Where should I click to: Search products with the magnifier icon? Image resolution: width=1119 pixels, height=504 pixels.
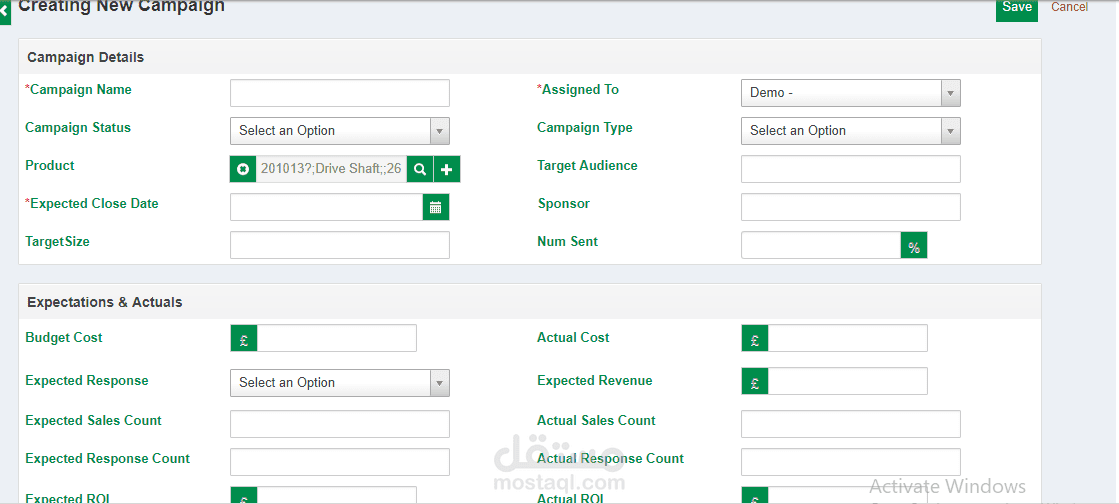coord(420,169)
